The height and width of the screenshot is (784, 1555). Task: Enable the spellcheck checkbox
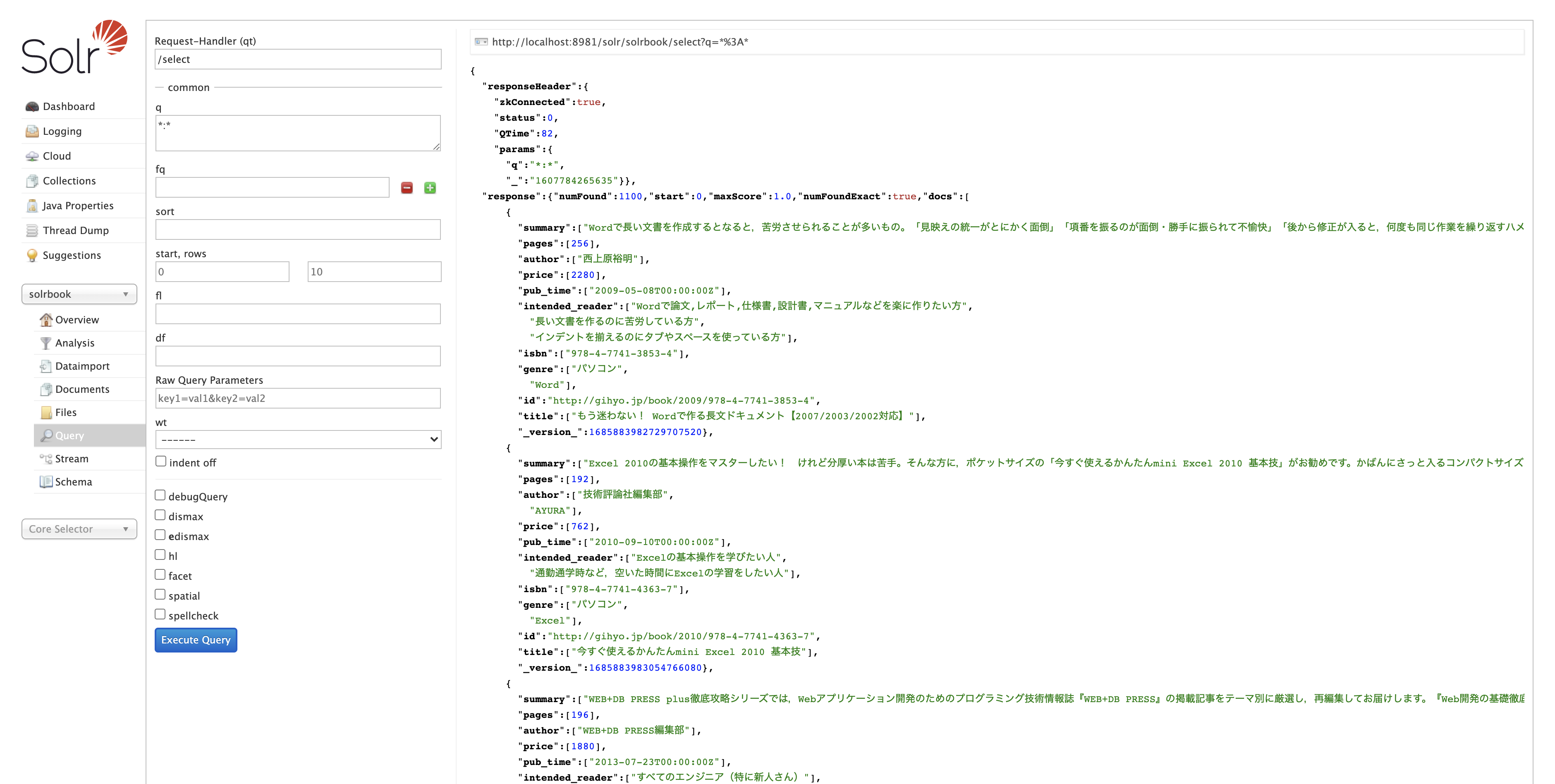[160, 615]
